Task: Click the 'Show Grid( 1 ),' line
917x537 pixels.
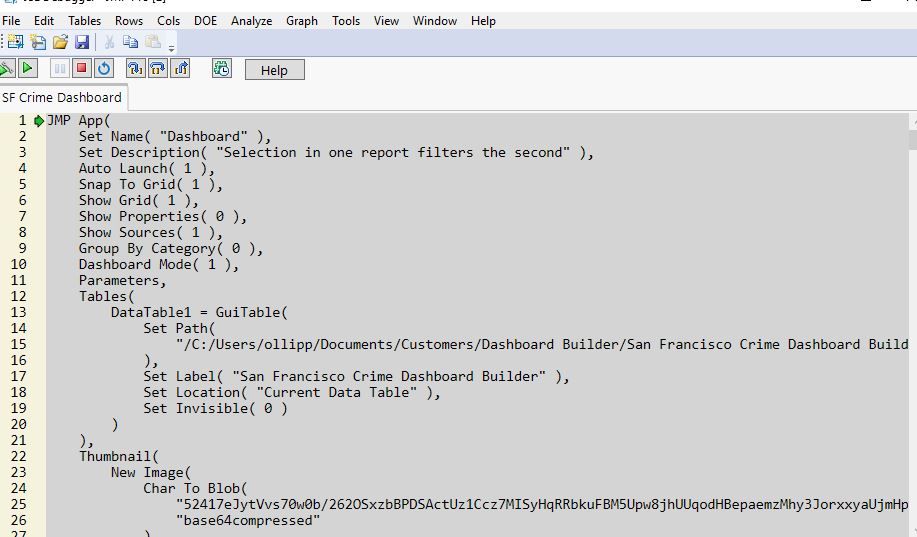Action: pos(139,201)
